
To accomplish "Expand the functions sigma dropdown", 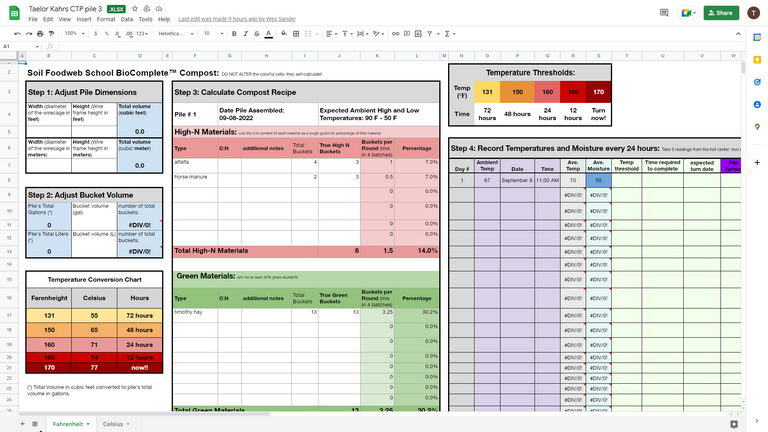I will (450, 34).
